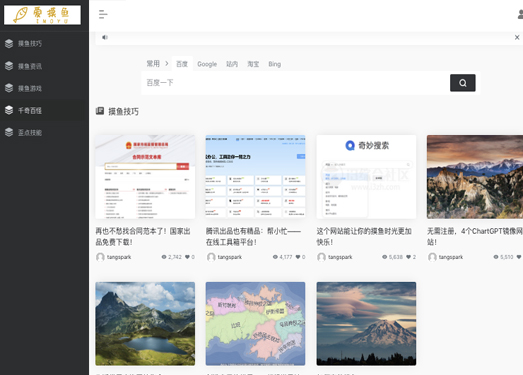Switch to the Google search tab
Screen dimensions: 523x375
tap(207, 64)
